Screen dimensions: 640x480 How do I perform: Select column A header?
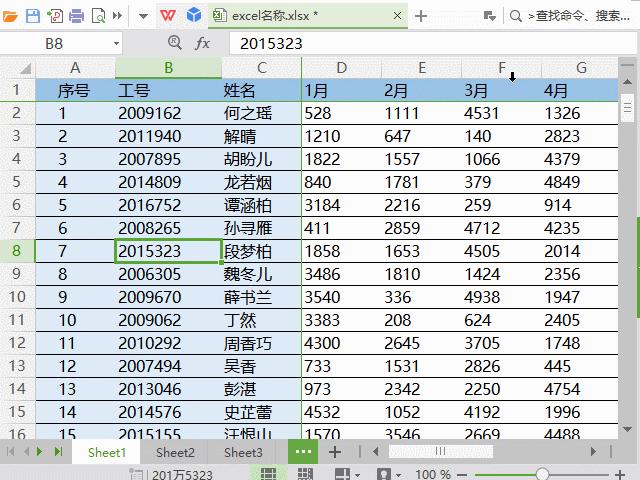click(75, 68)
